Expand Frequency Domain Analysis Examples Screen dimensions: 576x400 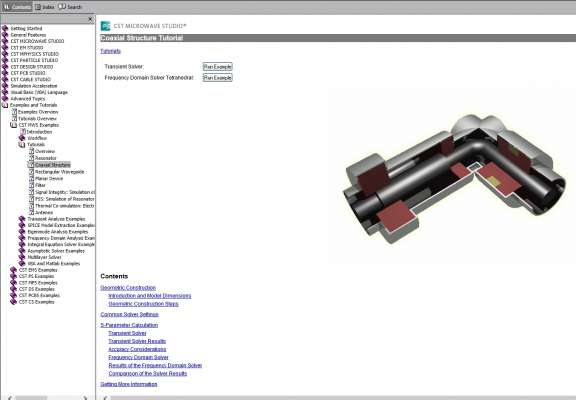pos(22,238)
